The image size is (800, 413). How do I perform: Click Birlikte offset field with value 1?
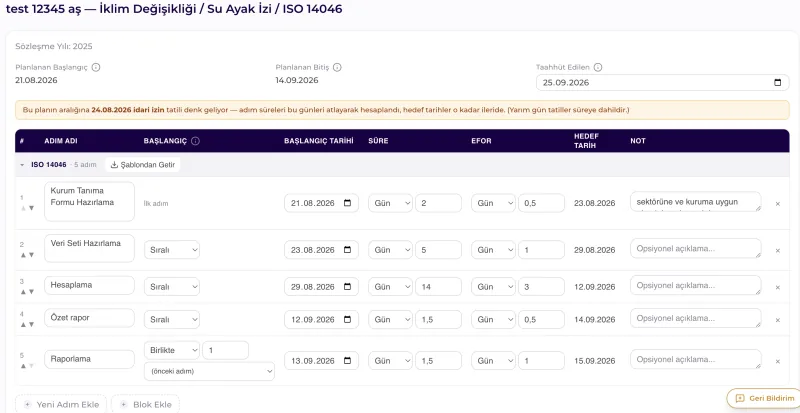226,350
